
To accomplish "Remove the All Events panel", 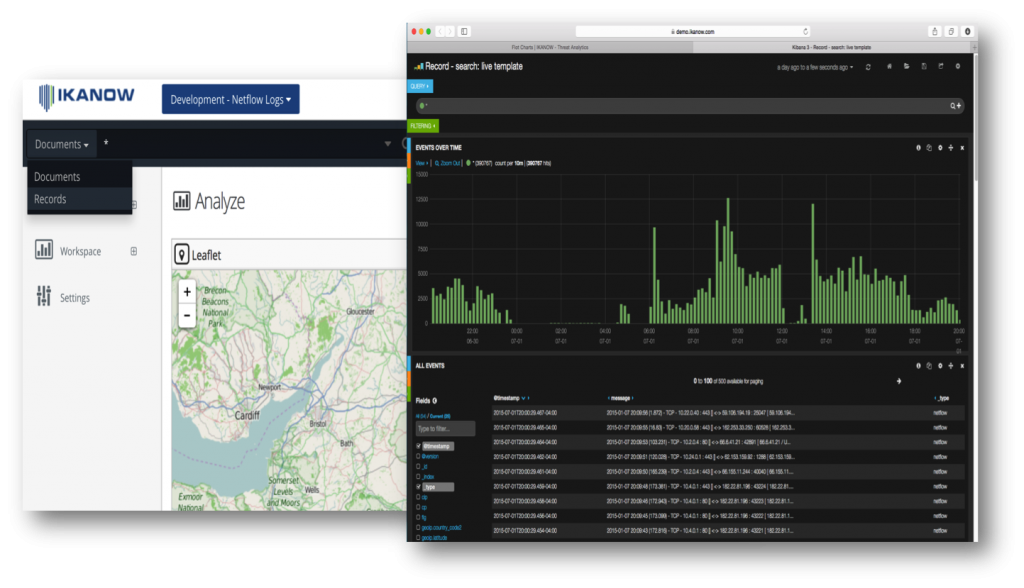I will [x=962, y=366].
